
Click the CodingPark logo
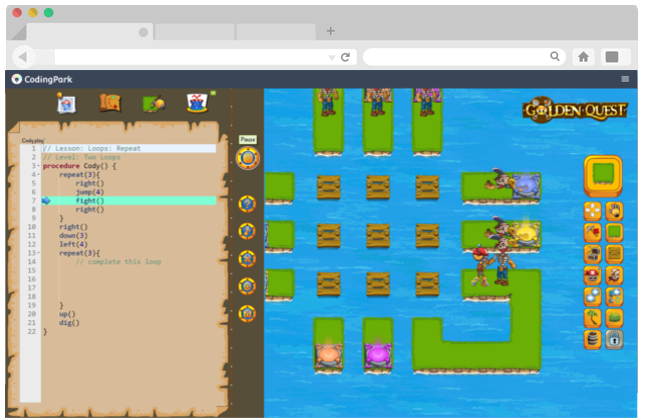coord(42,79)
